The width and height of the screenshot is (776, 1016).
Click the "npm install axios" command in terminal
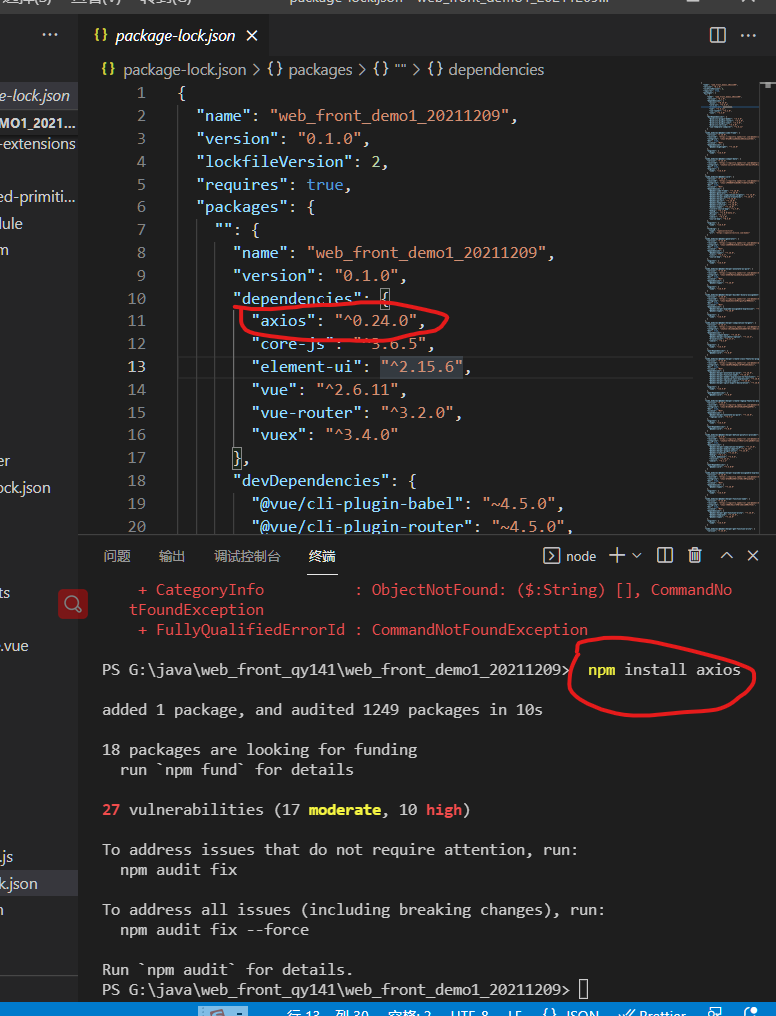pos(664,669)
